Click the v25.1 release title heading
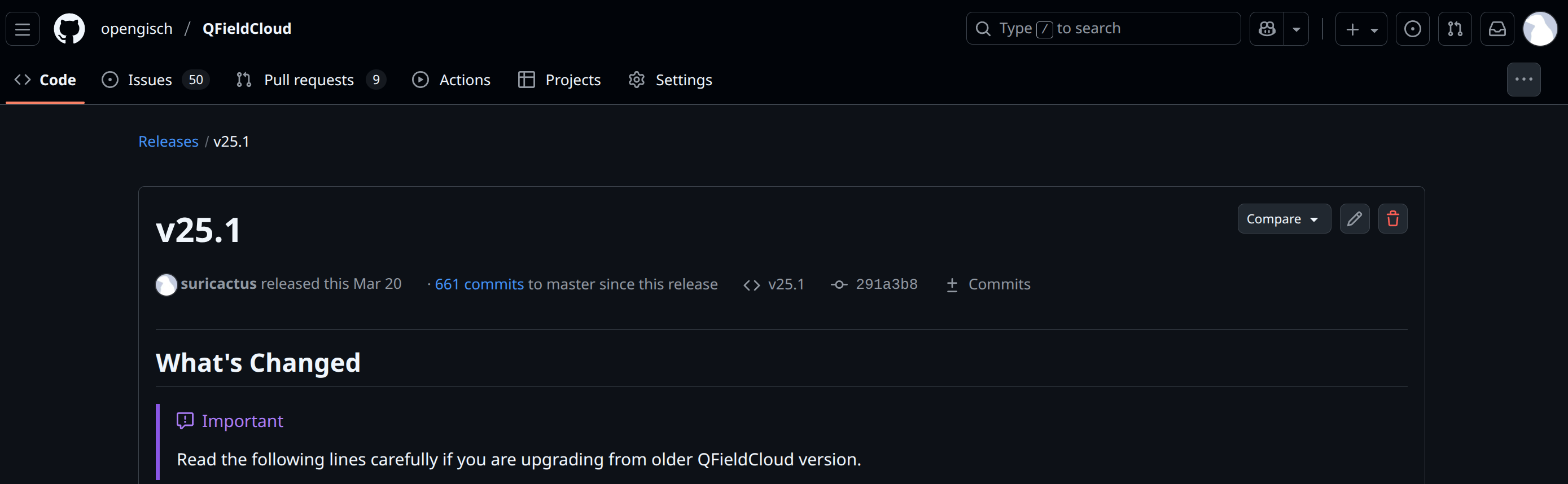 pyautogui.click(x=199, y=231)
